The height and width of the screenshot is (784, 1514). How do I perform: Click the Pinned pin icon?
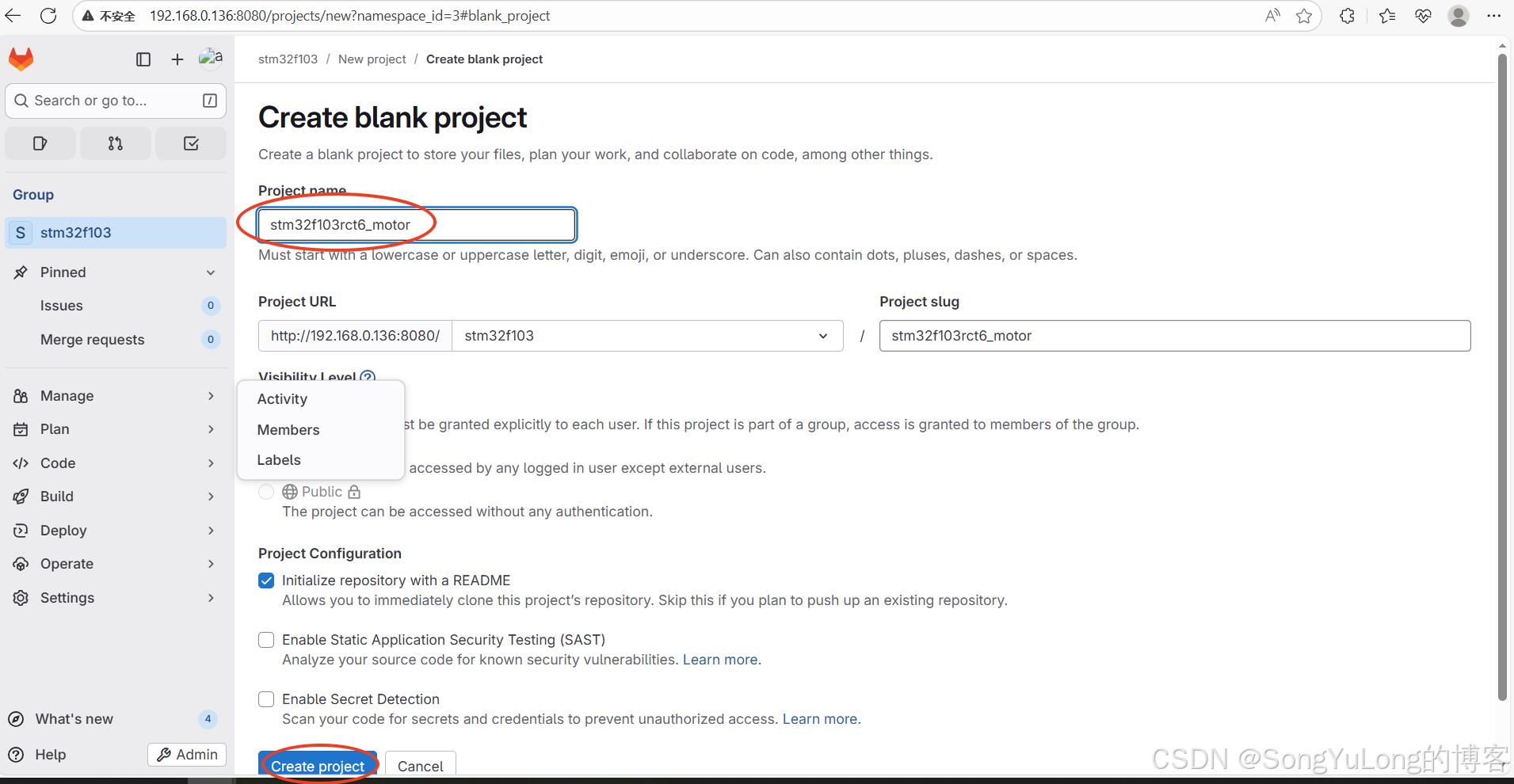(x=21, y=272)
